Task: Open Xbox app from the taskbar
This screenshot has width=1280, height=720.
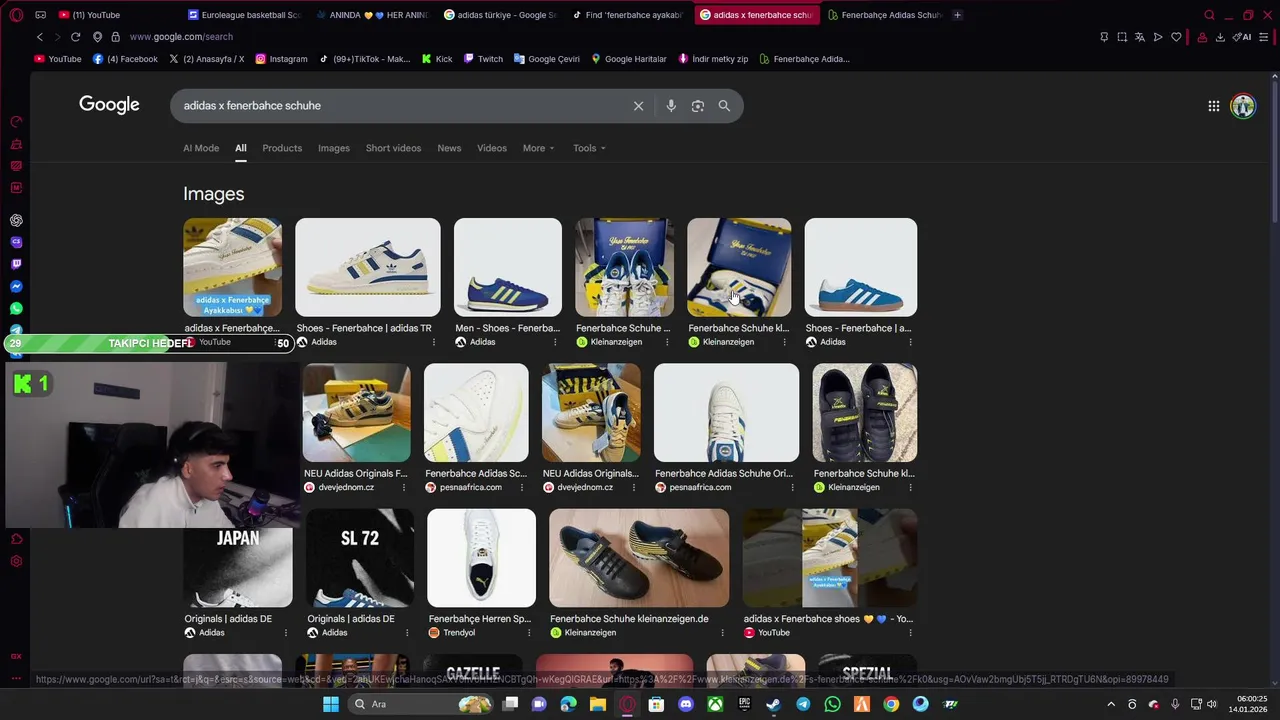Action: pos(715,704)
